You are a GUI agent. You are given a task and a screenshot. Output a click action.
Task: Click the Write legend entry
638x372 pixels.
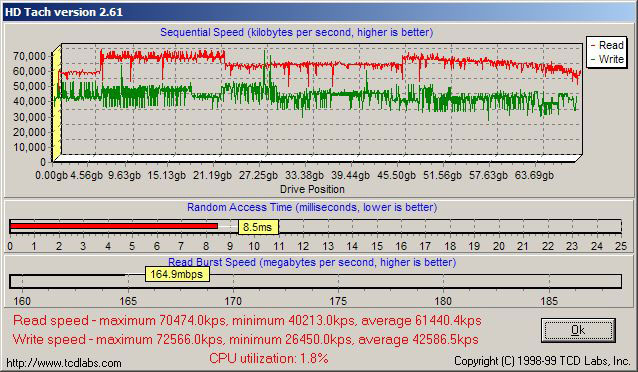[607, 59]
